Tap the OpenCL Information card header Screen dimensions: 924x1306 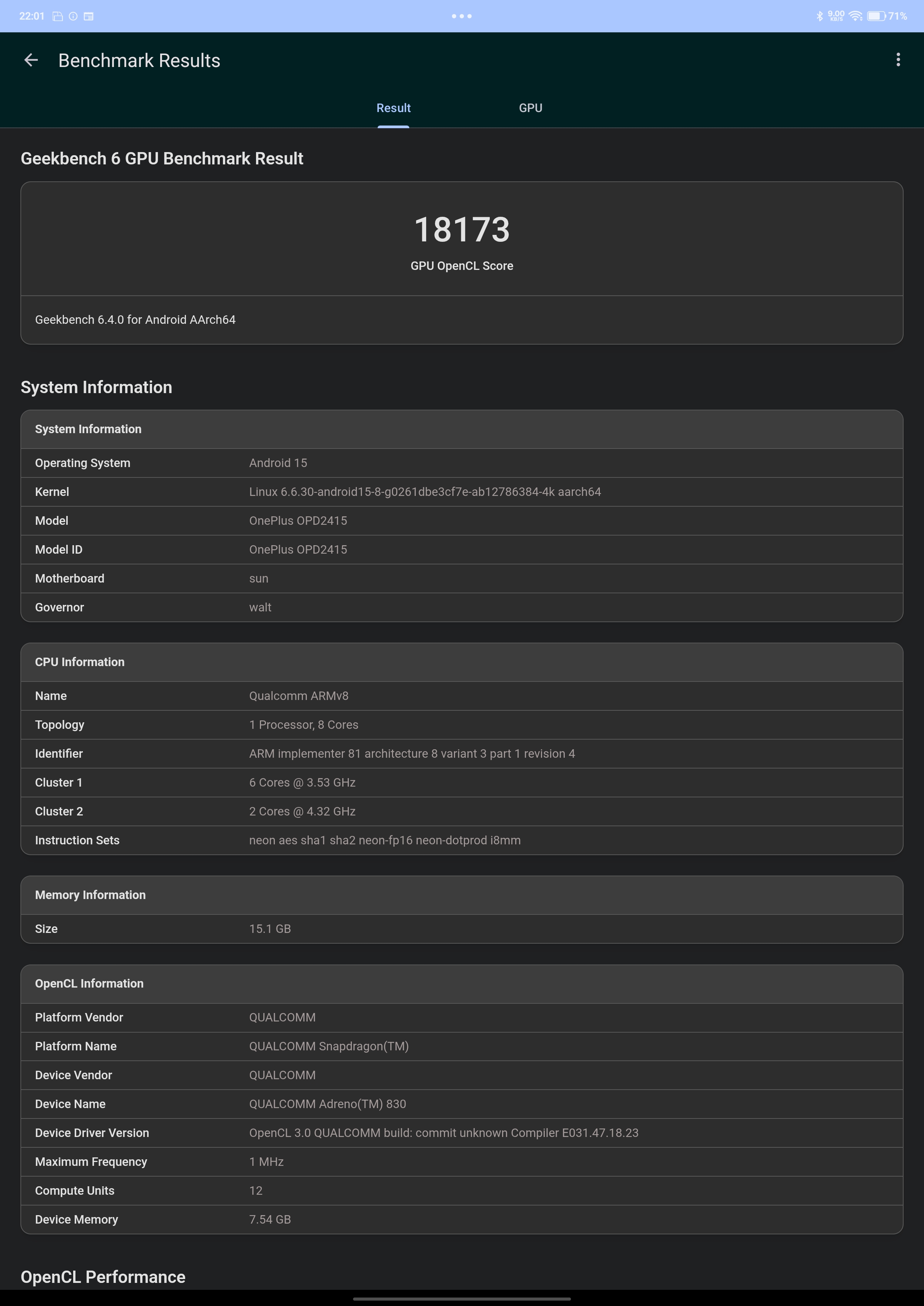click(462, 983)
